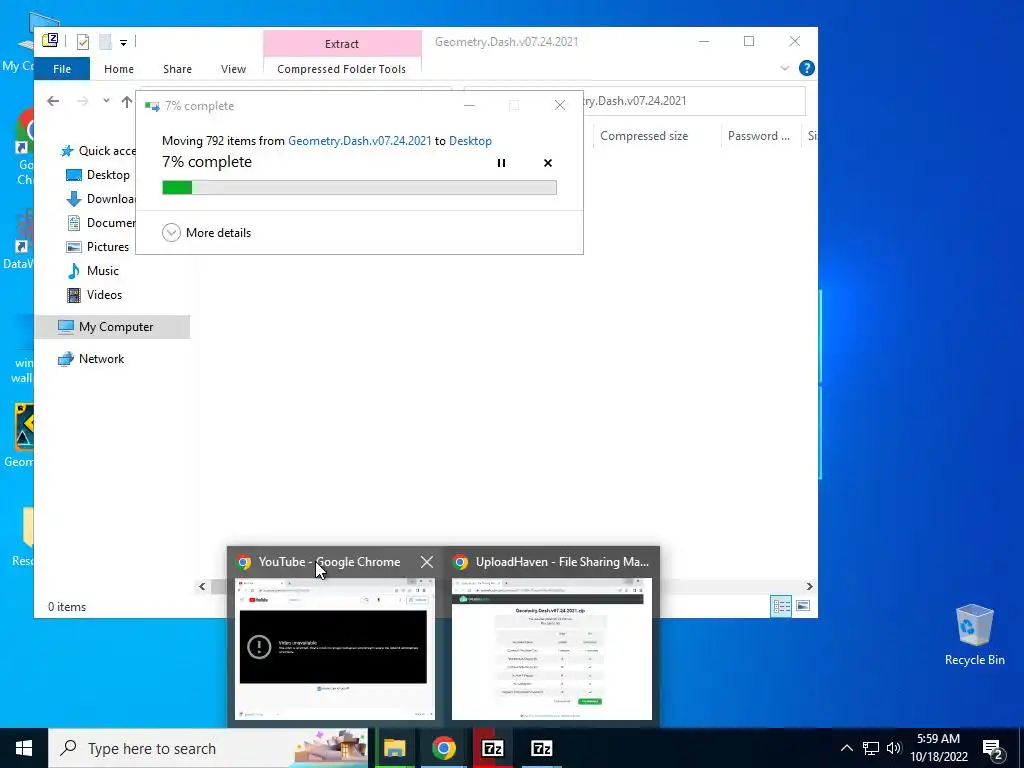Sort by Compressed size column header
Image resolution: width=1024 pixels, height=768 pixels.
pyautogui.click(x=656, y=136)
